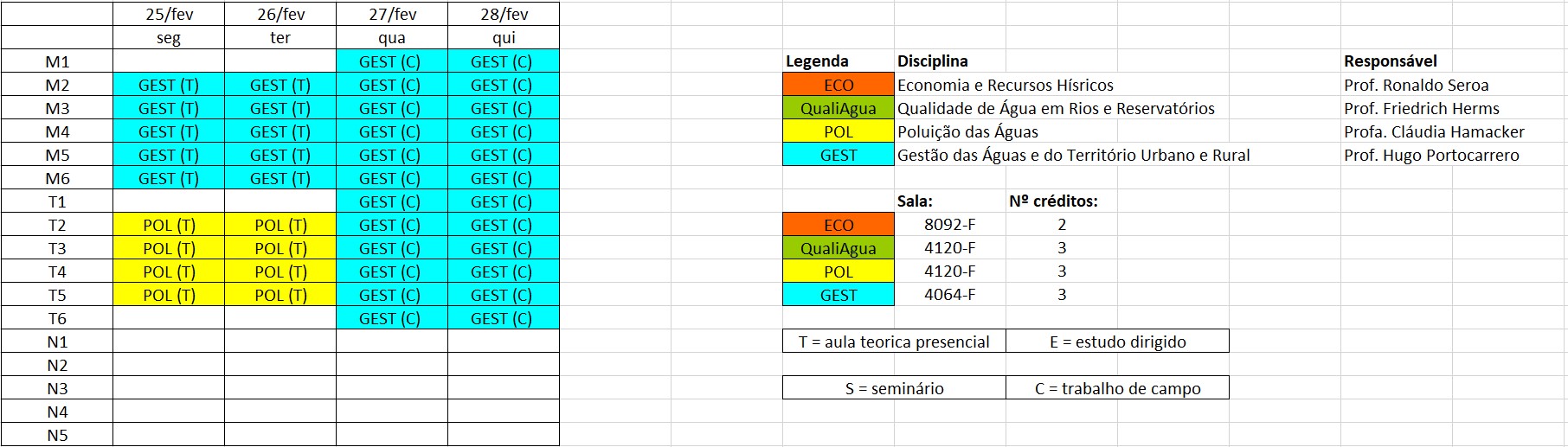Click GEST (C) cell at T6 Thursday

tap(504, 318)
